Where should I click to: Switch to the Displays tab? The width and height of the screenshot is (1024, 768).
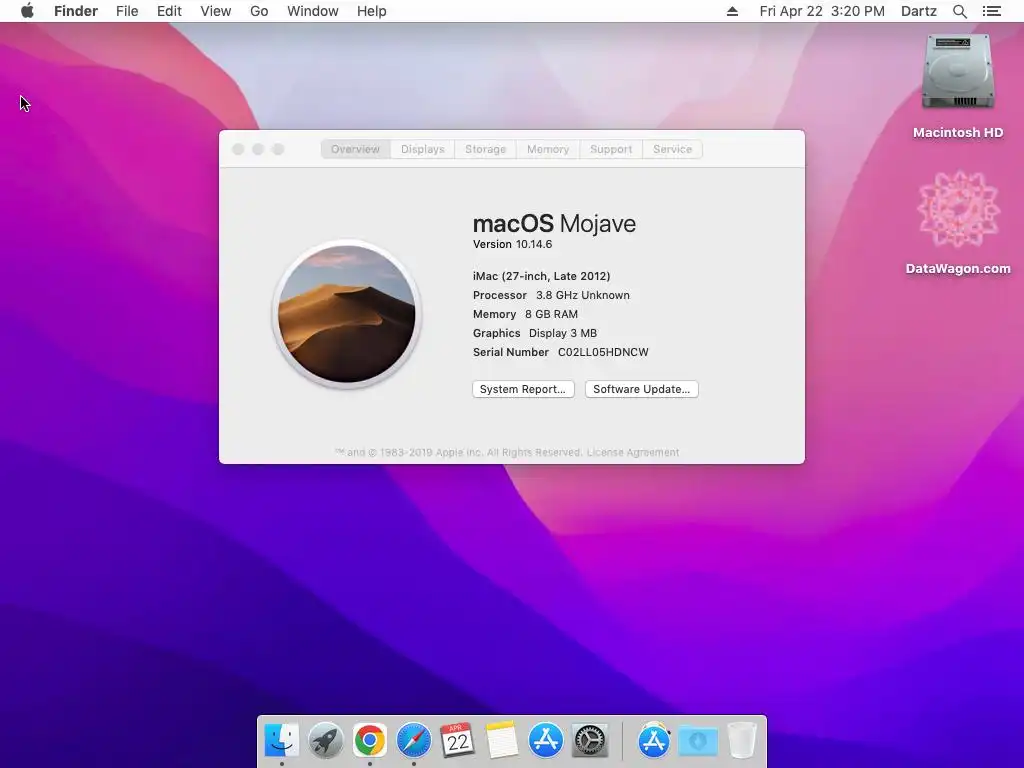click(423, 149)
